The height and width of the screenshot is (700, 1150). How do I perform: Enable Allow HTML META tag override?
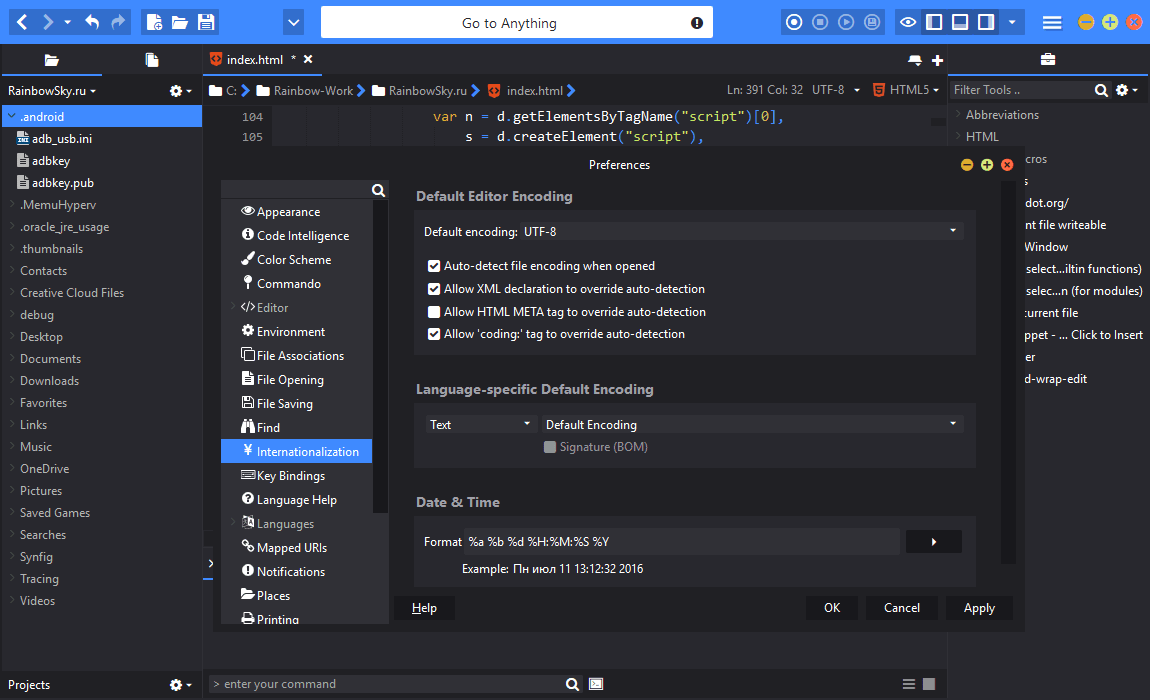click(x=434, y=312)
